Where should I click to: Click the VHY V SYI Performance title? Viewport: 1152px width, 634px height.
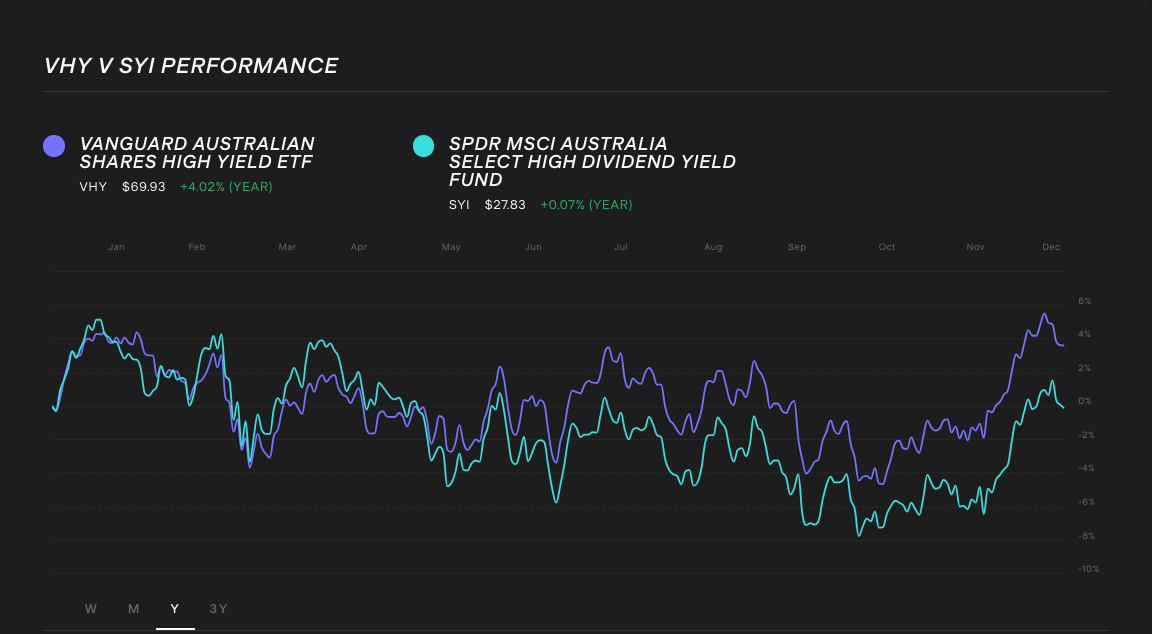tap(190, 65)
